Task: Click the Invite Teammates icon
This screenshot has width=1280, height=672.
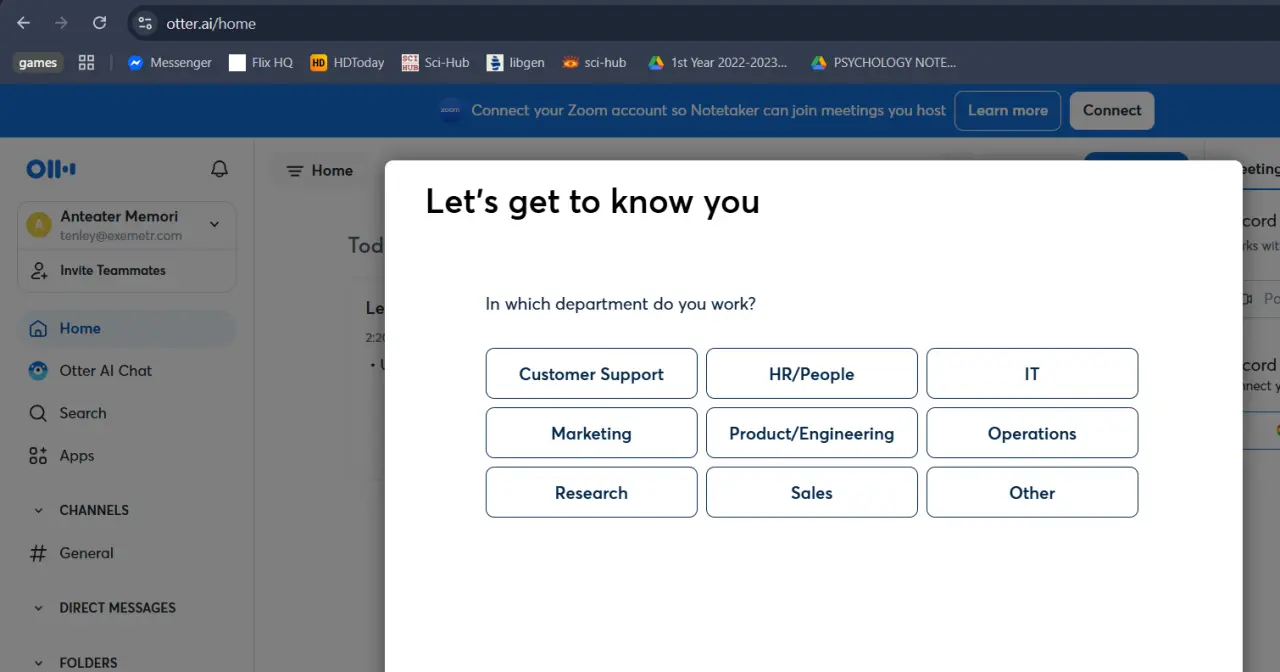Action: [x=39, y=270]
